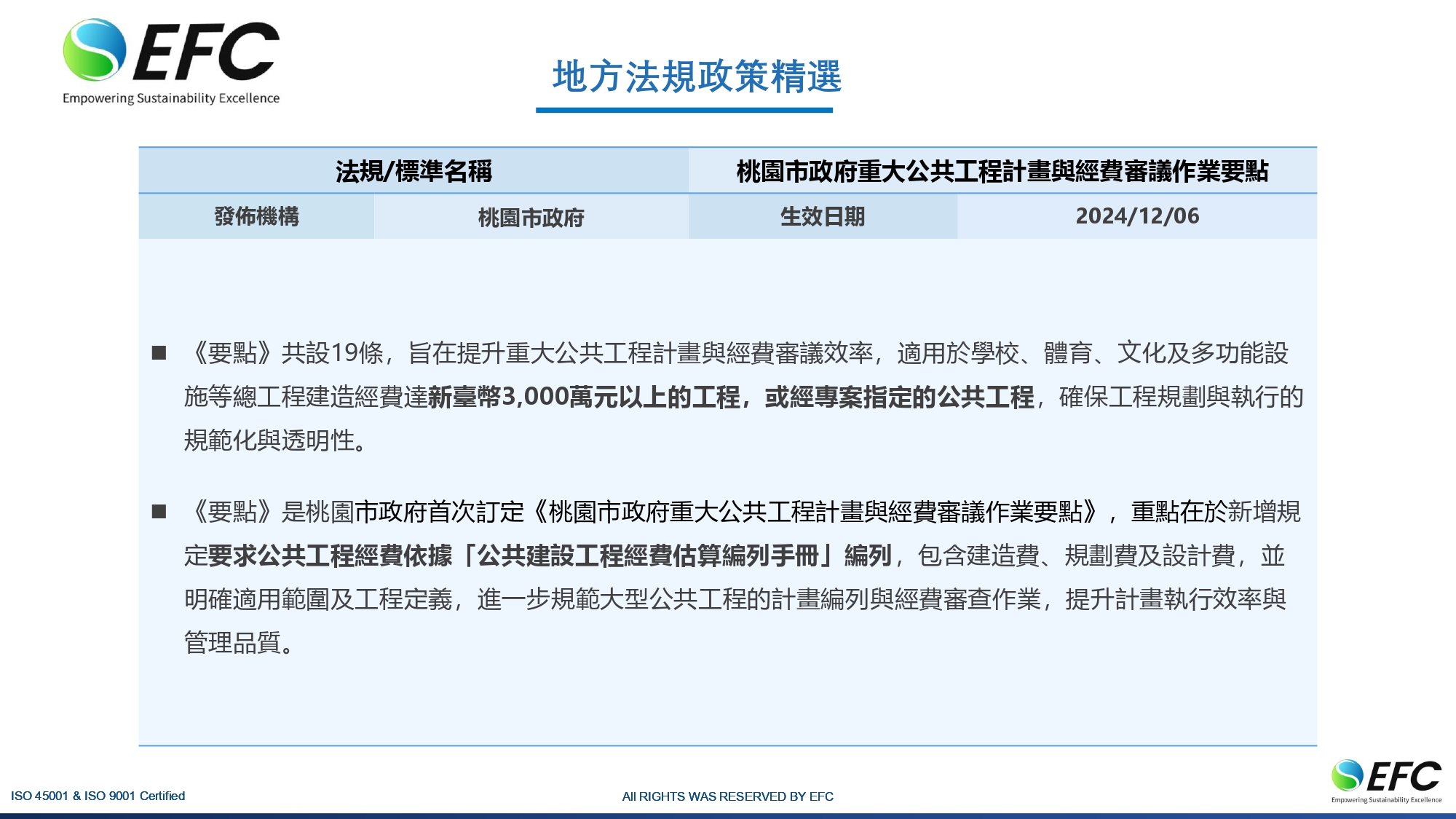Click the second square bullet marker

[159, 512]
